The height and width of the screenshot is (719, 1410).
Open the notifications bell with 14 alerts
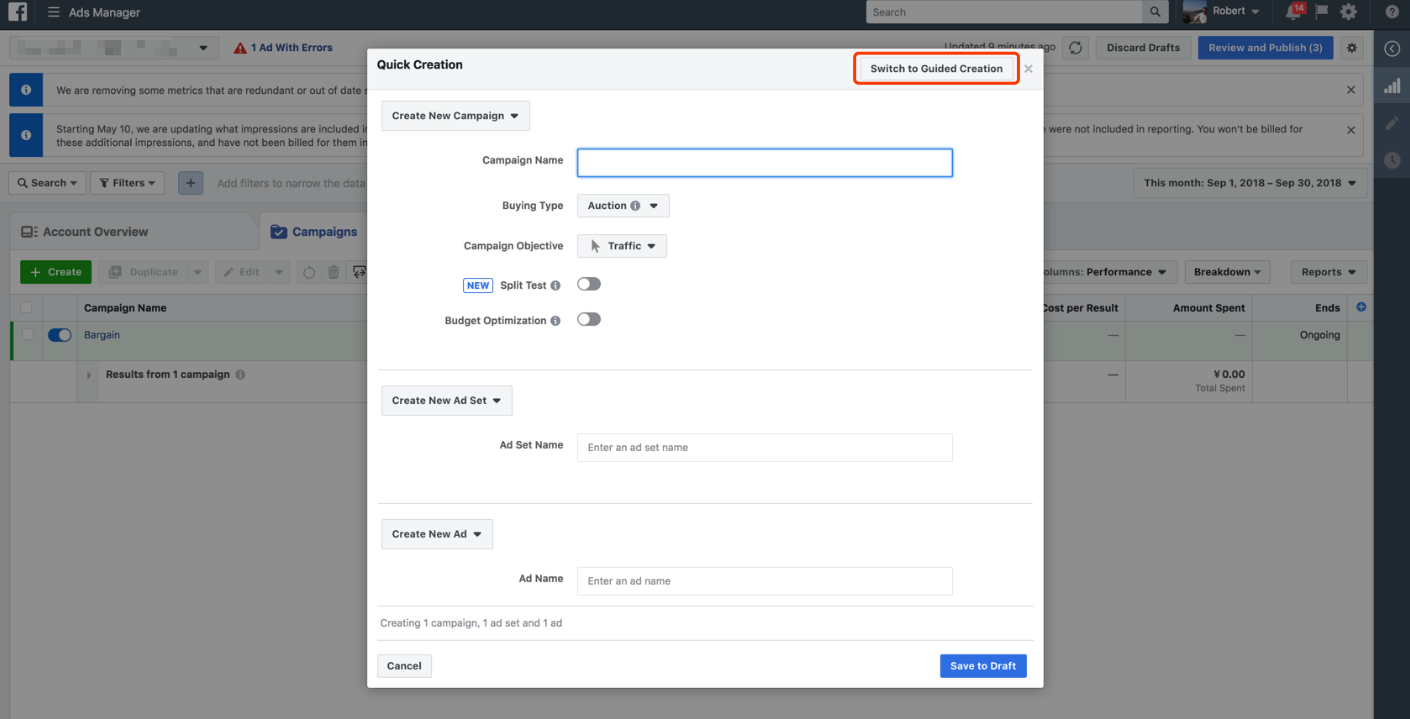pyautogui.click(x=1295, y=12)
